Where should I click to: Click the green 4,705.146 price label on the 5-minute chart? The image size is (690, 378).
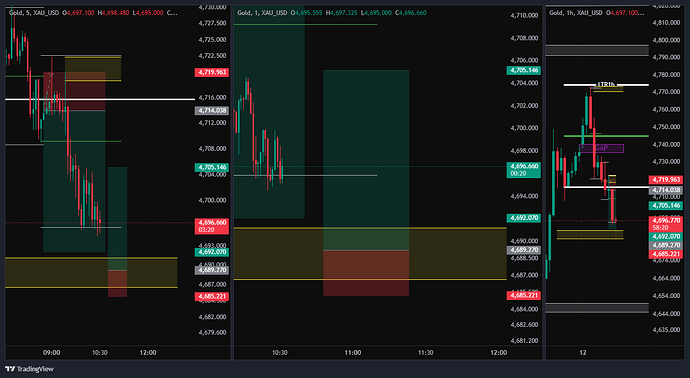212,167
